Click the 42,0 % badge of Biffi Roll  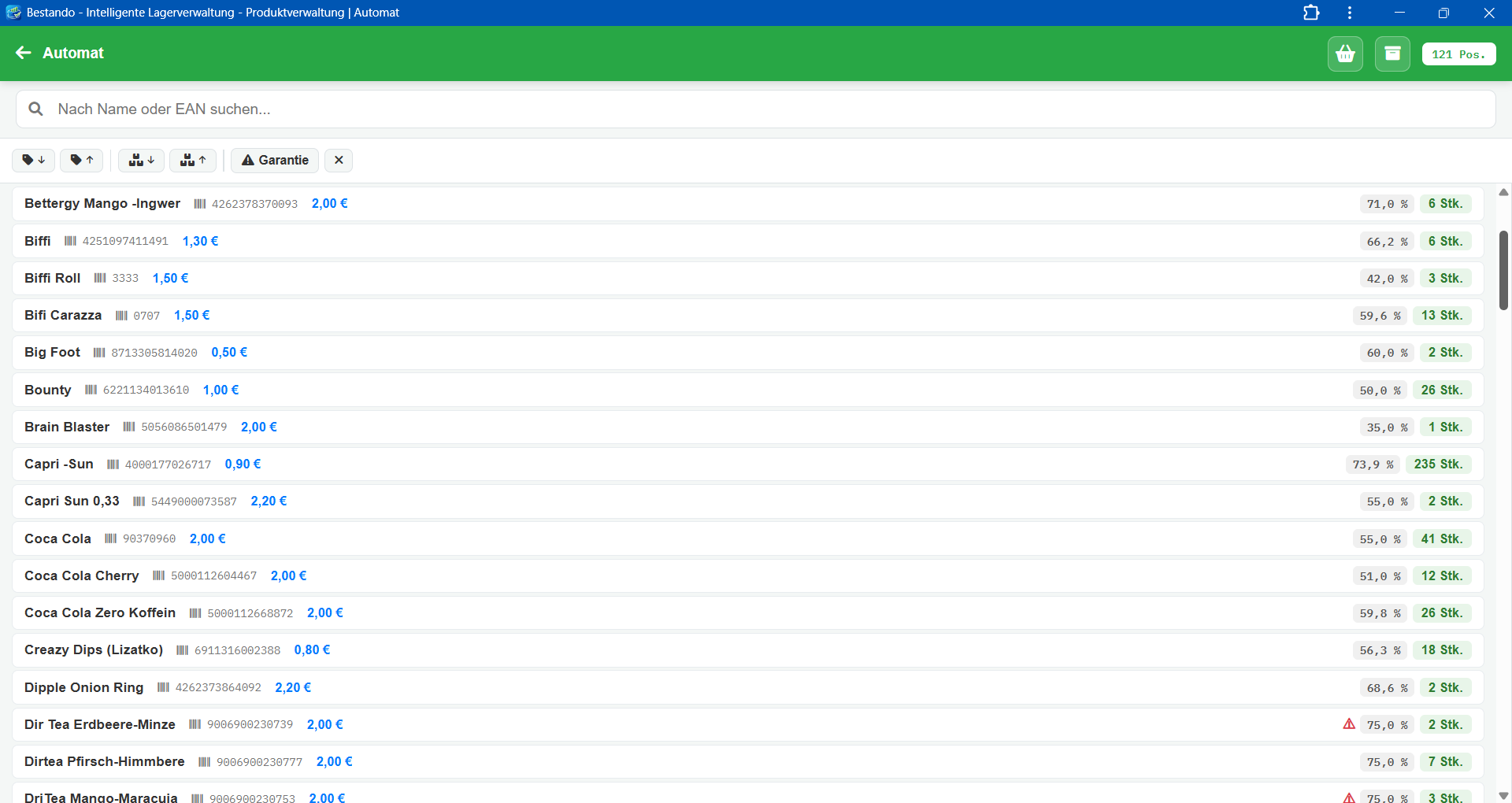pyautogui.click(x=1387, y=279)
